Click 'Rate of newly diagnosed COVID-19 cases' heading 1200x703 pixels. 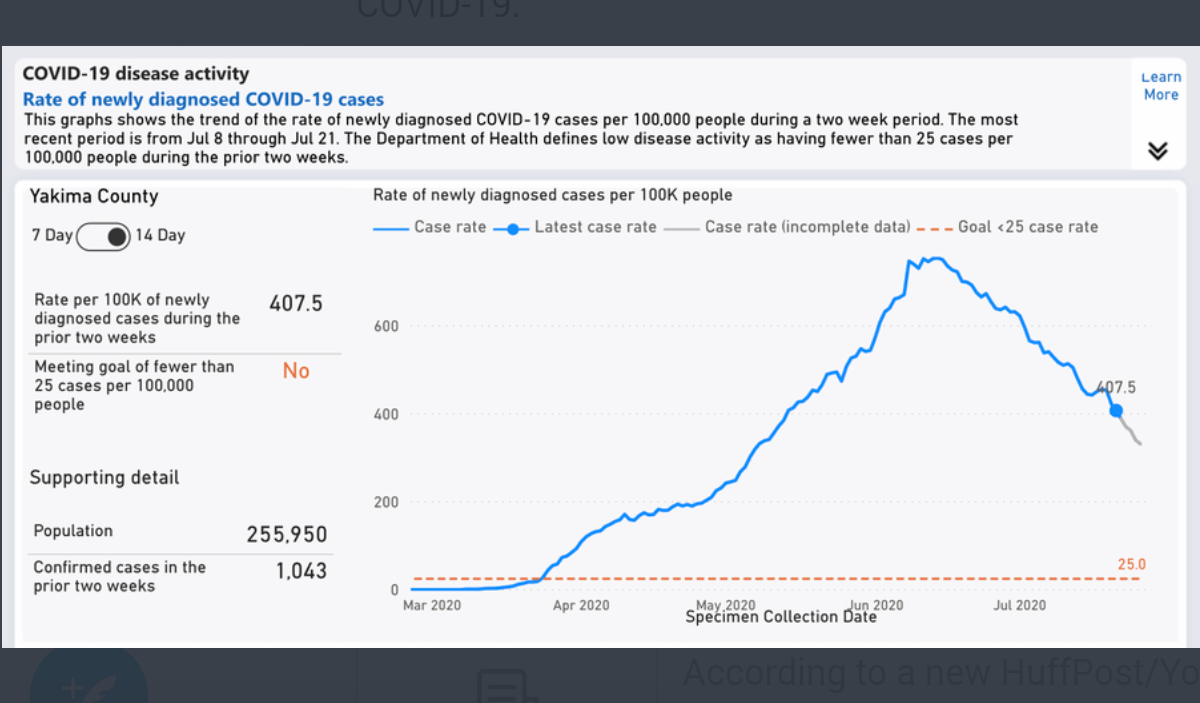coord(203,99)
